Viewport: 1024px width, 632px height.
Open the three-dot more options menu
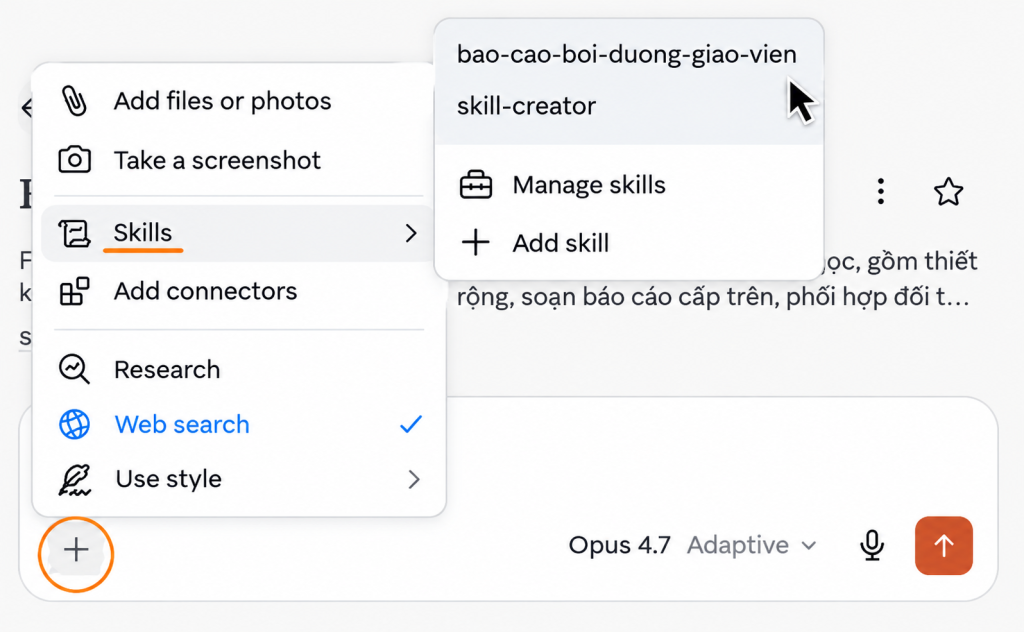881,192
